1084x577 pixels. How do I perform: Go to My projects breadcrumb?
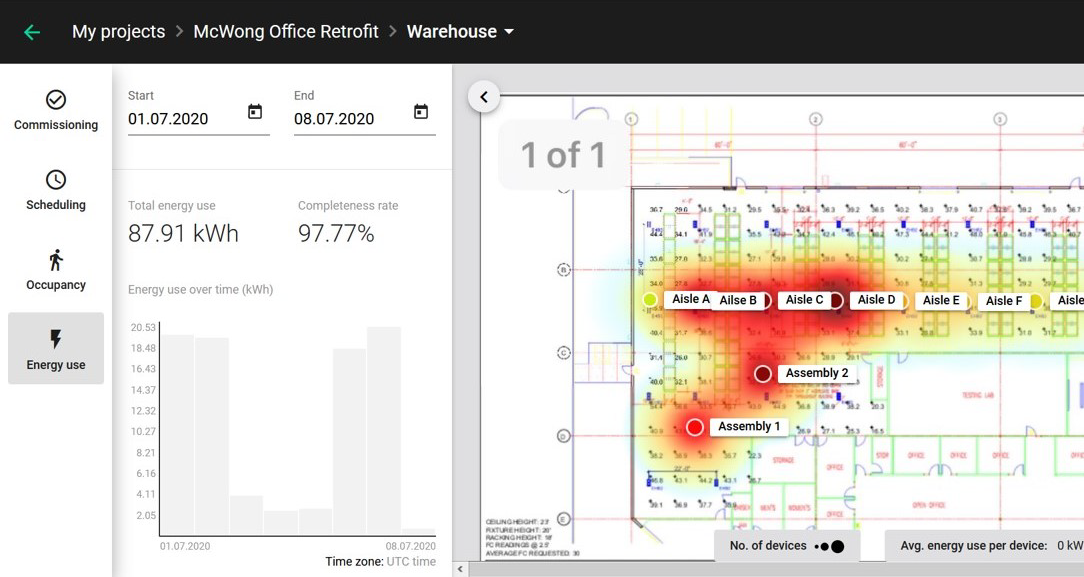(x=118, y=32)
